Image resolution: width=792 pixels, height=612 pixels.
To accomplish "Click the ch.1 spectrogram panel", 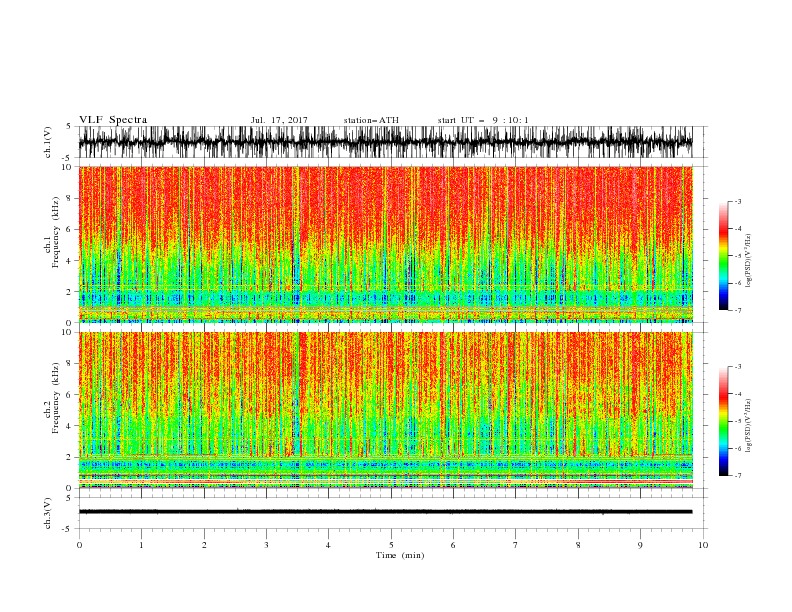I will pyautogui.click(x=386, y=244).
